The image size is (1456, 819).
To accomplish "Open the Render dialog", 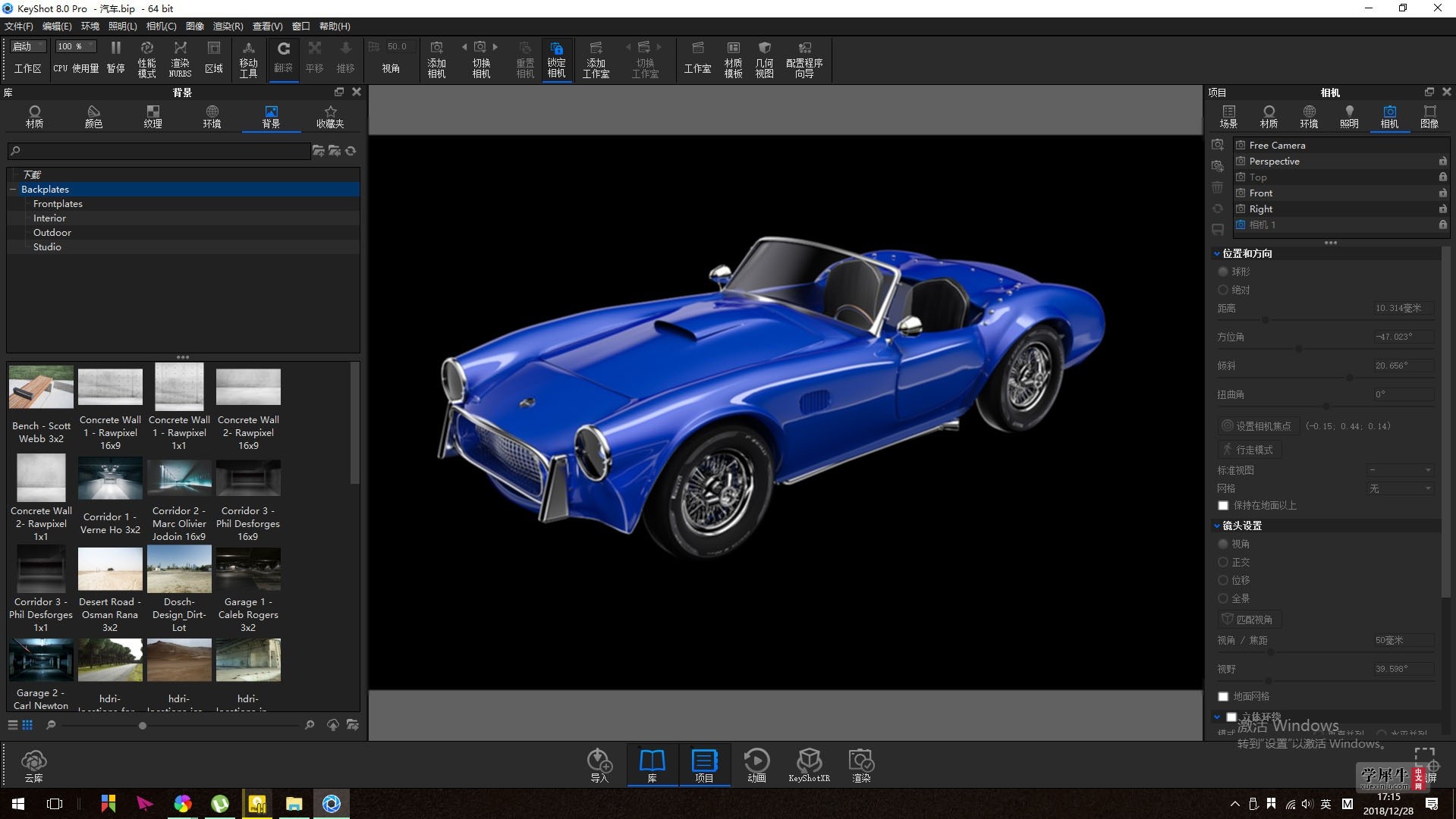I will pyautogui.click(x=861, y=765).
